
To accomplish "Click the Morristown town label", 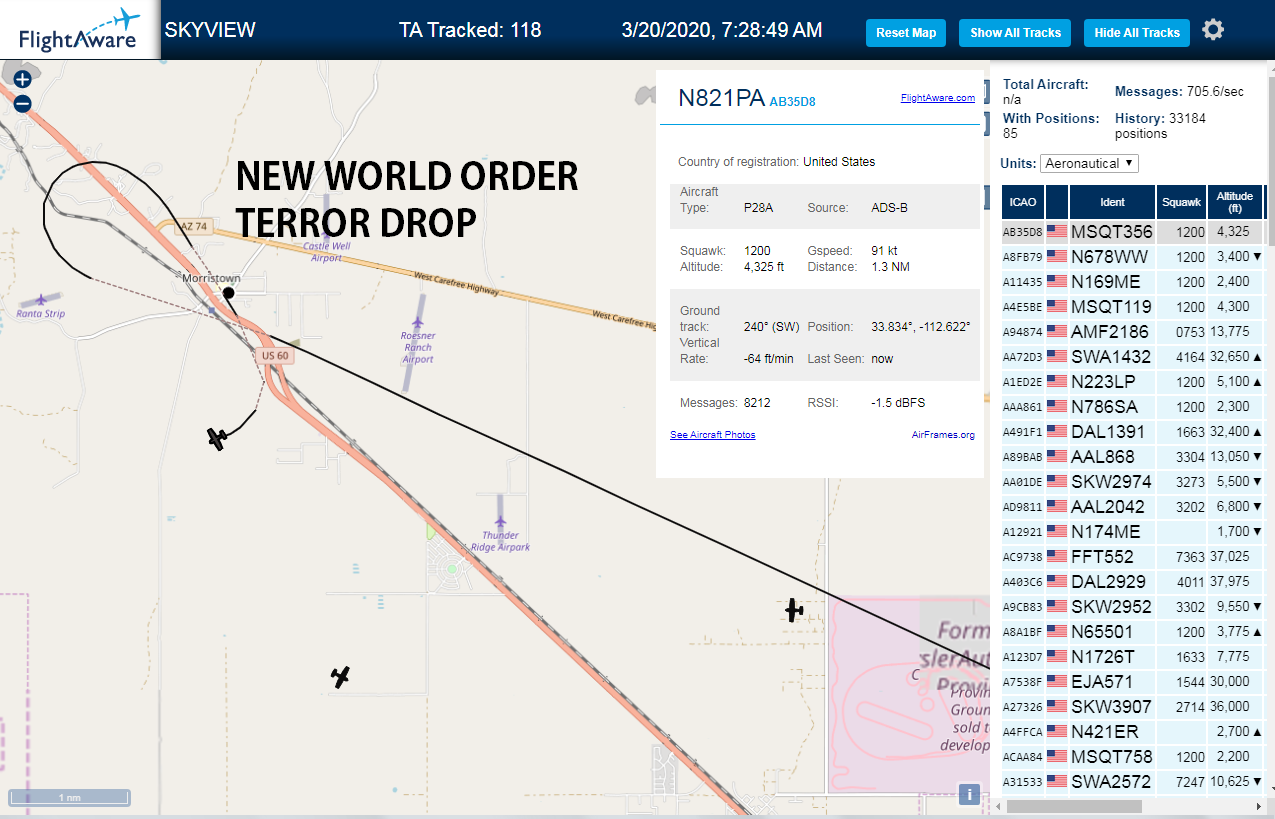I will (x=212, y=277).
